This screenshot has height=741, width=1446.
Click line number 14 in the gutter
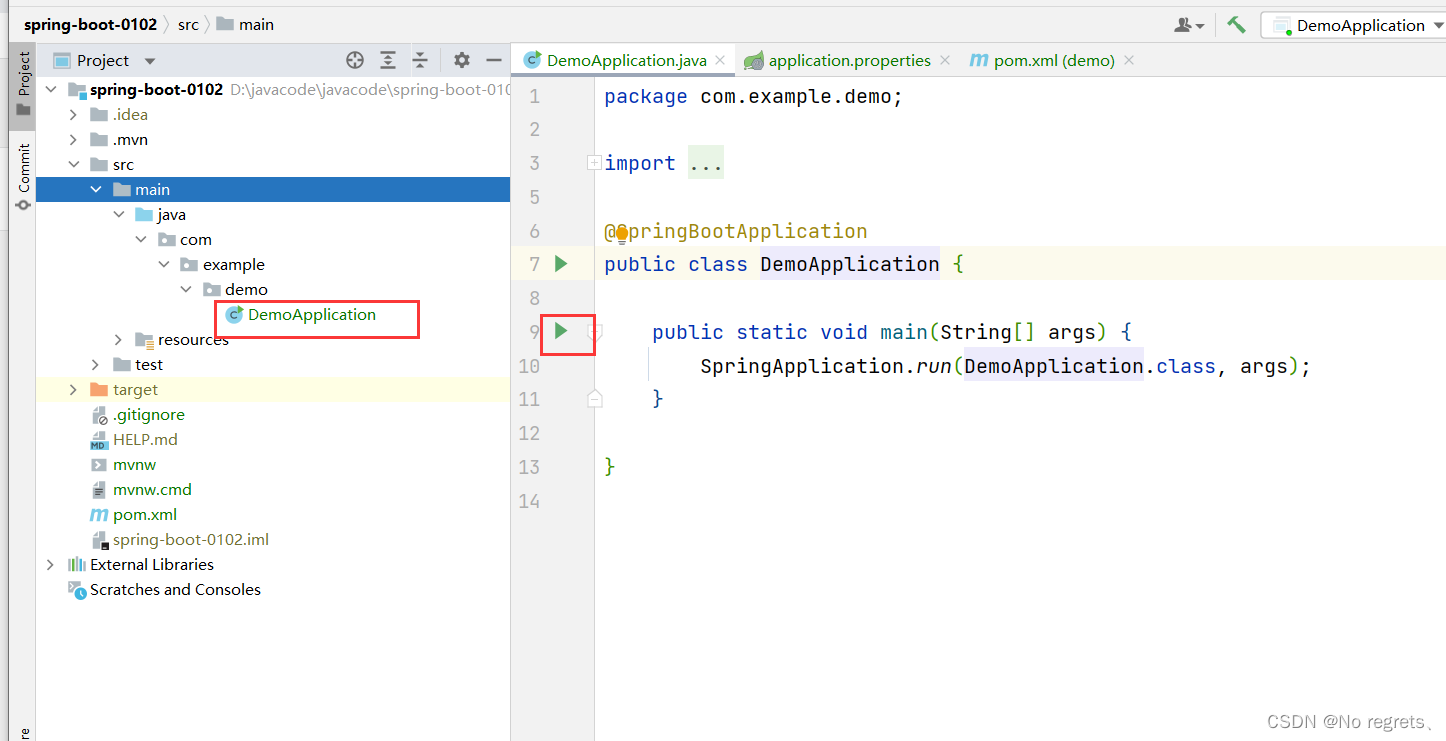pos(530,500)
